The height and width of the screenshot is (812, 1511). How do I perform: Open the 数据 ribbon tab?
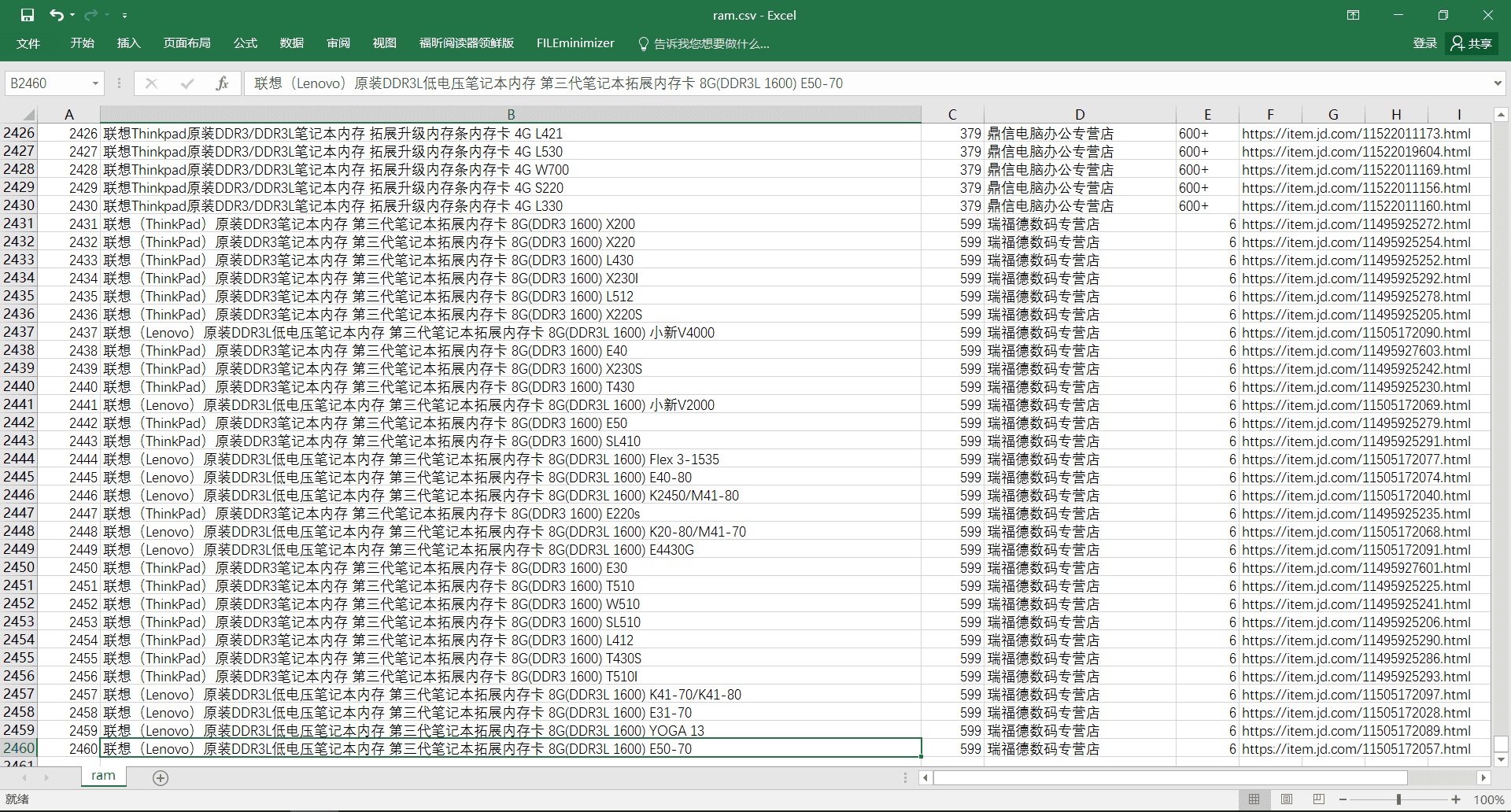tap(291, 43)
